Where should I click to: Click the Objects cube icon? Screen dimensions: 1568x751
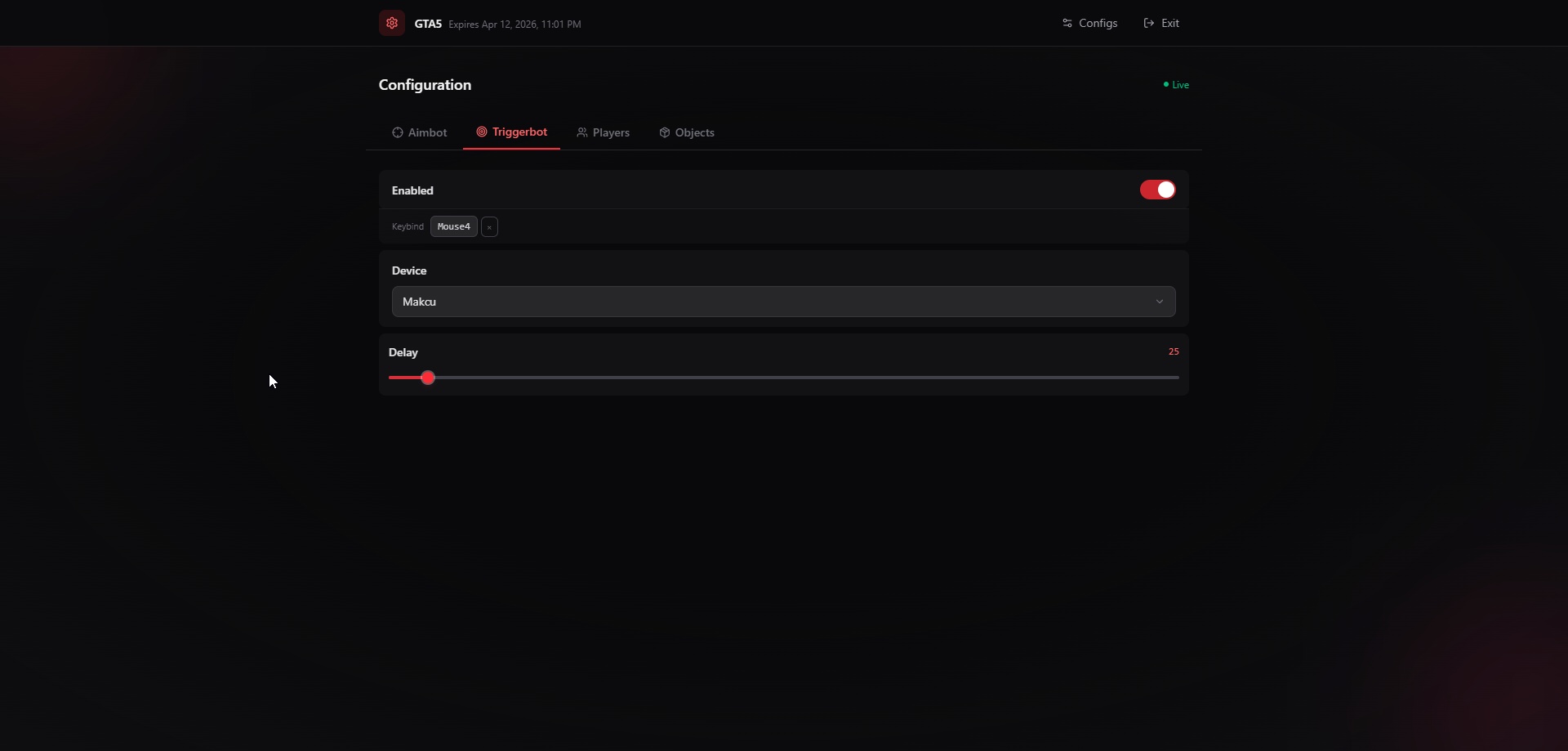click(665, 132)
